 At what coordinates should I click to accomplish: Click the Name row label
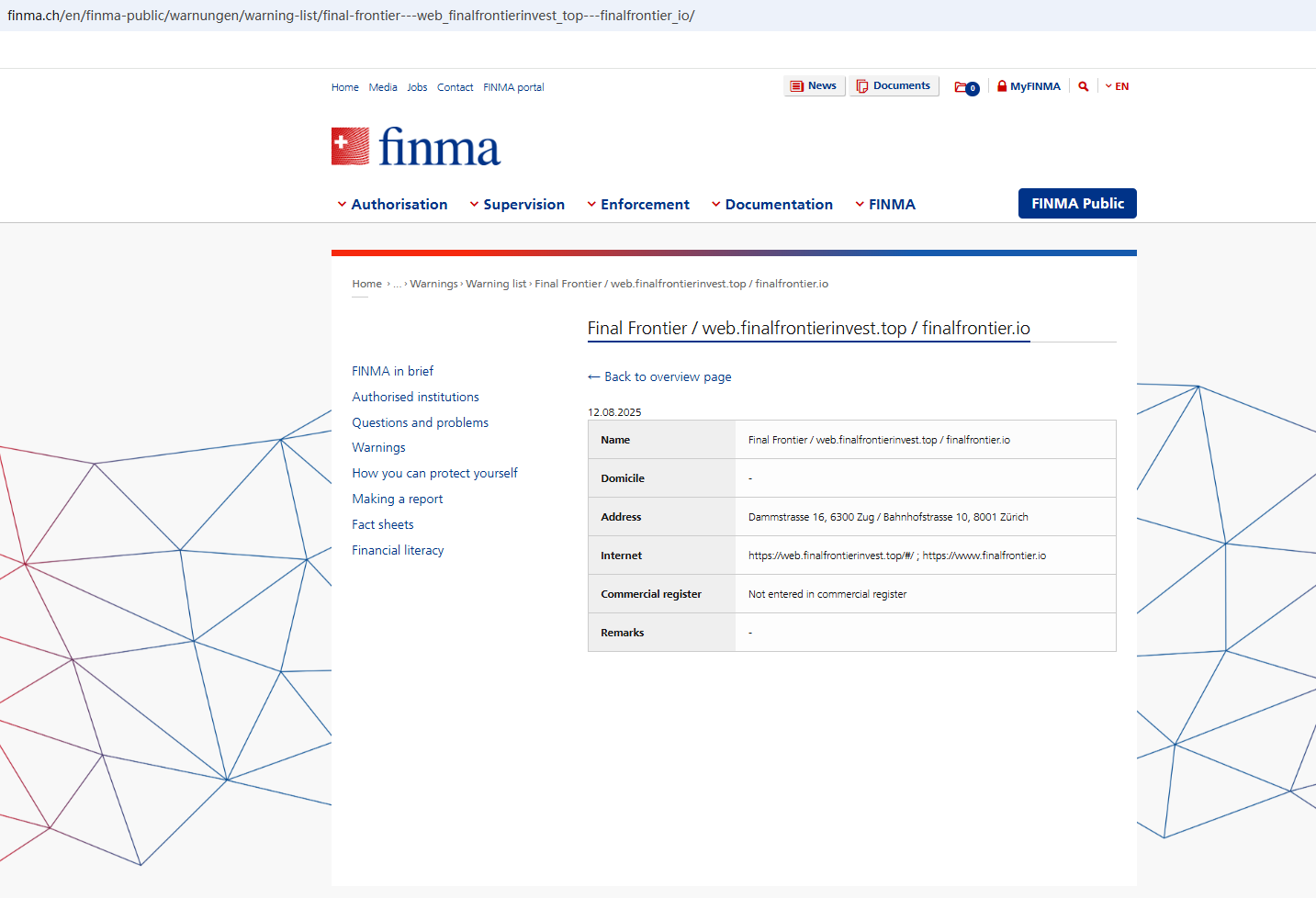point(615,440)
